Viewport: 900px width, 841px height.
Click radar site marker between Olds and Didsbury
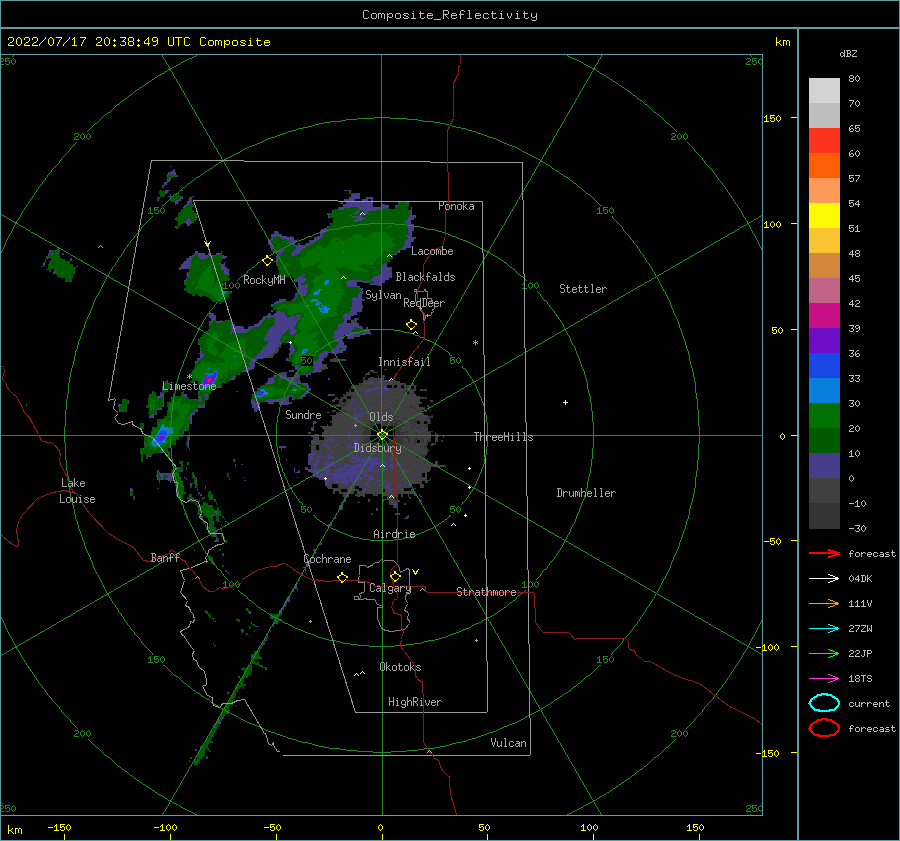point(382,435)
